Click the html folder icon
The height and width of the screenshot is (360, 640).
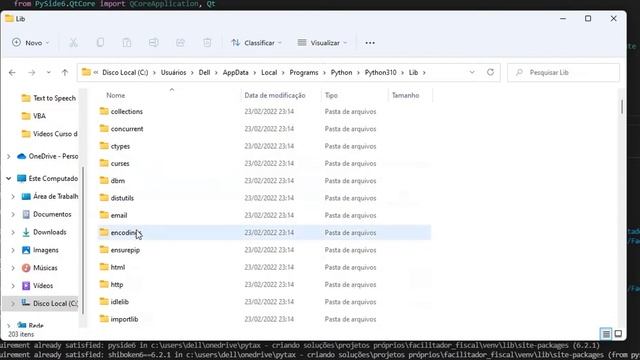click(x=104, y=267)
